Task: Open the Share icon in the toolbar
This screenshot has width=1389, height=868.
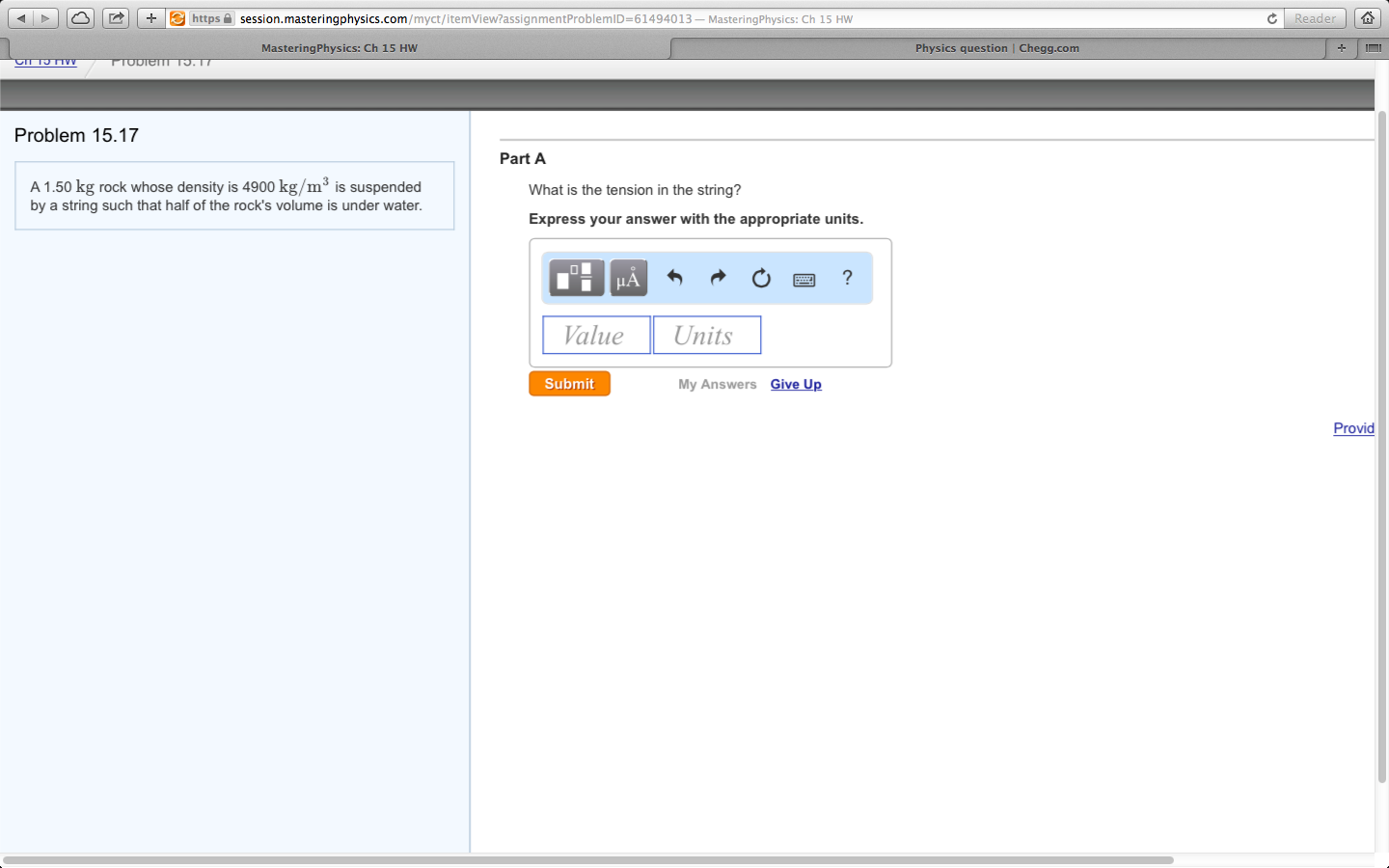Action: [116, 18]
